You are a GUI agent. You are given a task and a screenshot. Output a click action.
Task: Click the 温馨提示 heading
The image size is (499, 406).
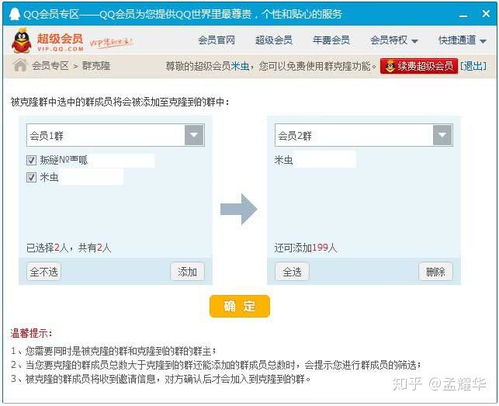(31, 333)
